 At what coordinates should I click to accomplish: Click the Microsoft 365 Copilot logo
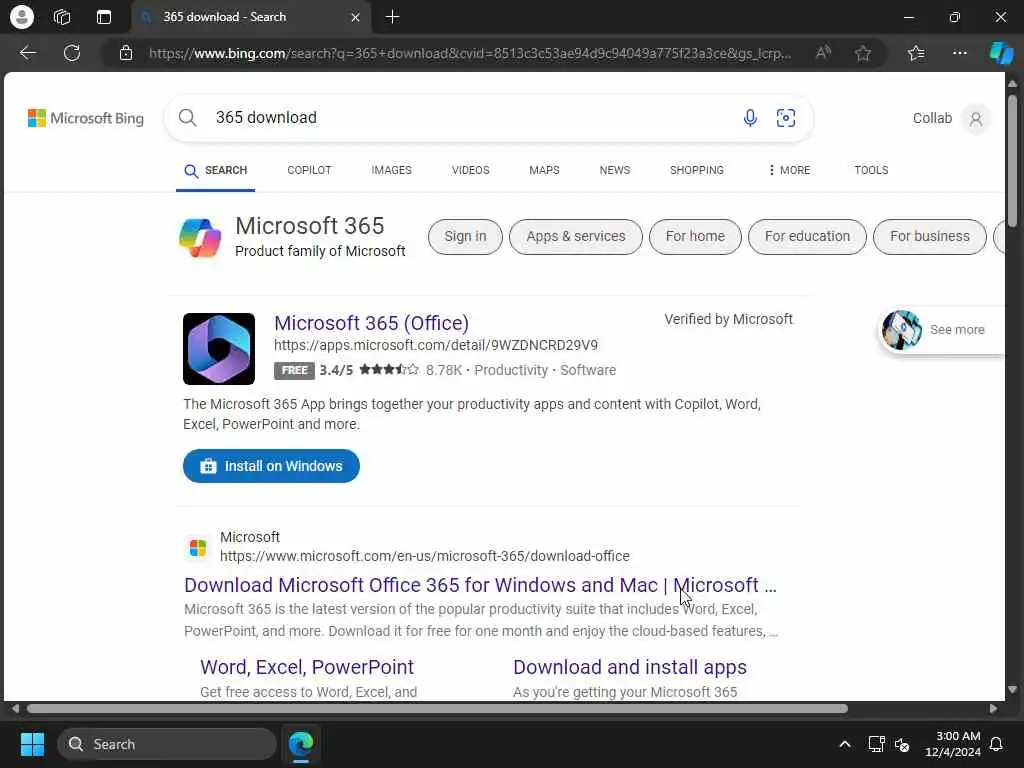[x=200, y=238]
